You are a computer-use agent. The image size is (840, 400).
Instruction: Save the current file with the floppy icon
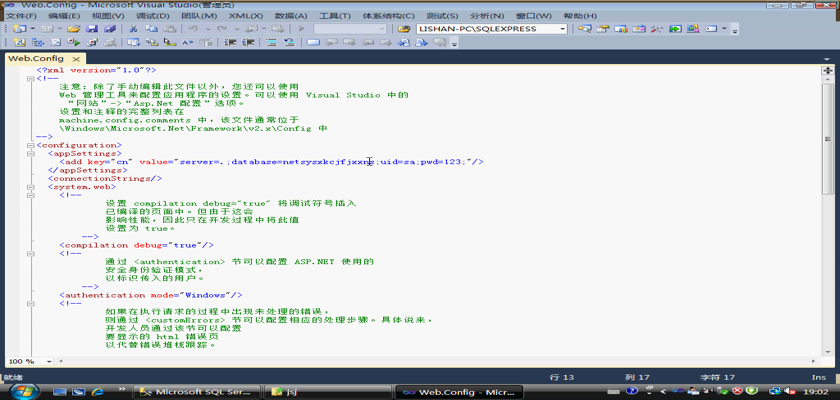92,29
